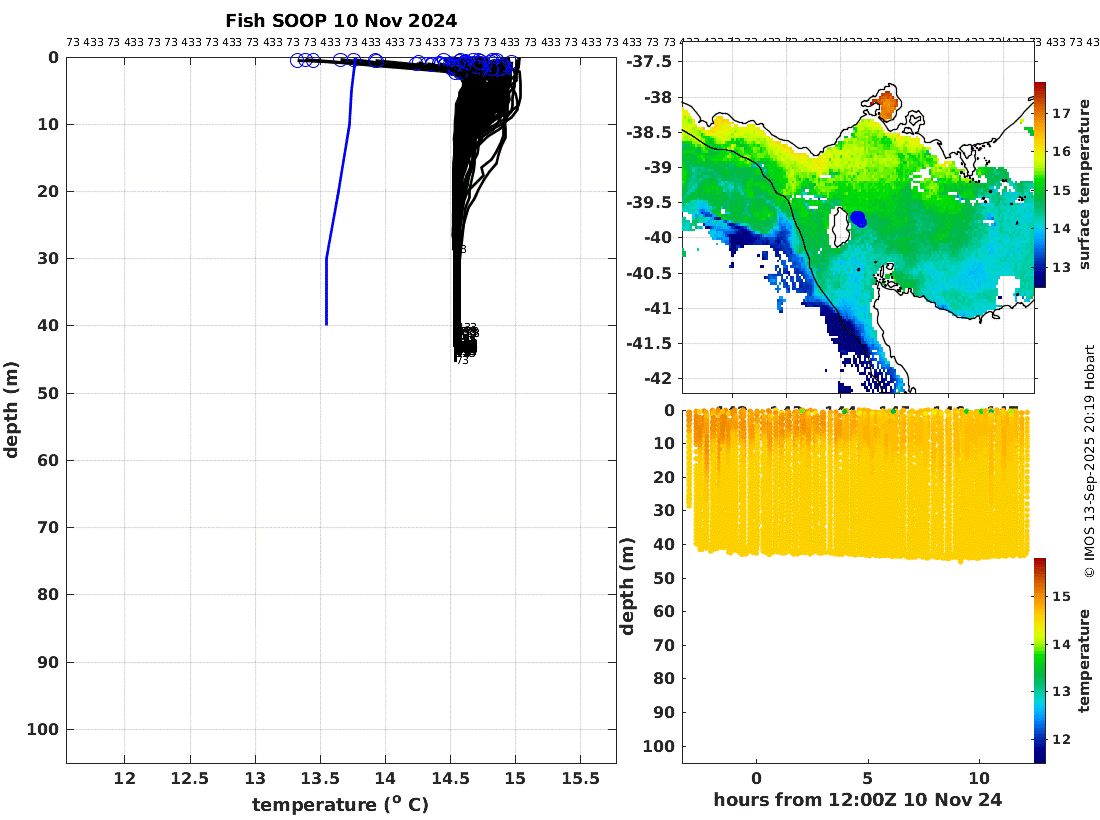The image size is (1100, 820).
Task: Click the 0 tick on the hours axis
Action: (x=756, y=779)
